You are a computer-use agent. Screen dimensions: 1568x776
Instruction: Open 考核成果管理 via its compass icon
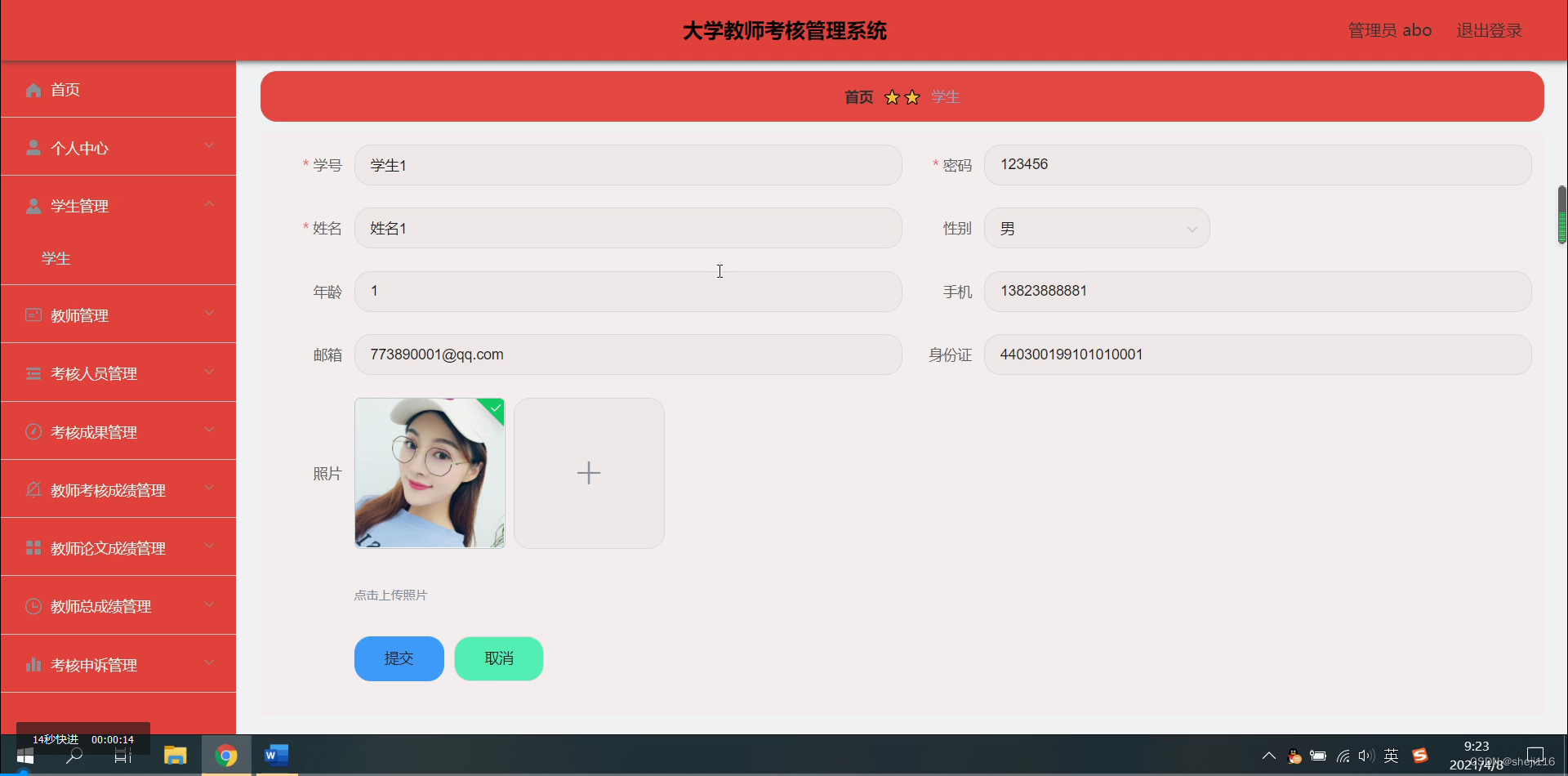pos(33,431)
